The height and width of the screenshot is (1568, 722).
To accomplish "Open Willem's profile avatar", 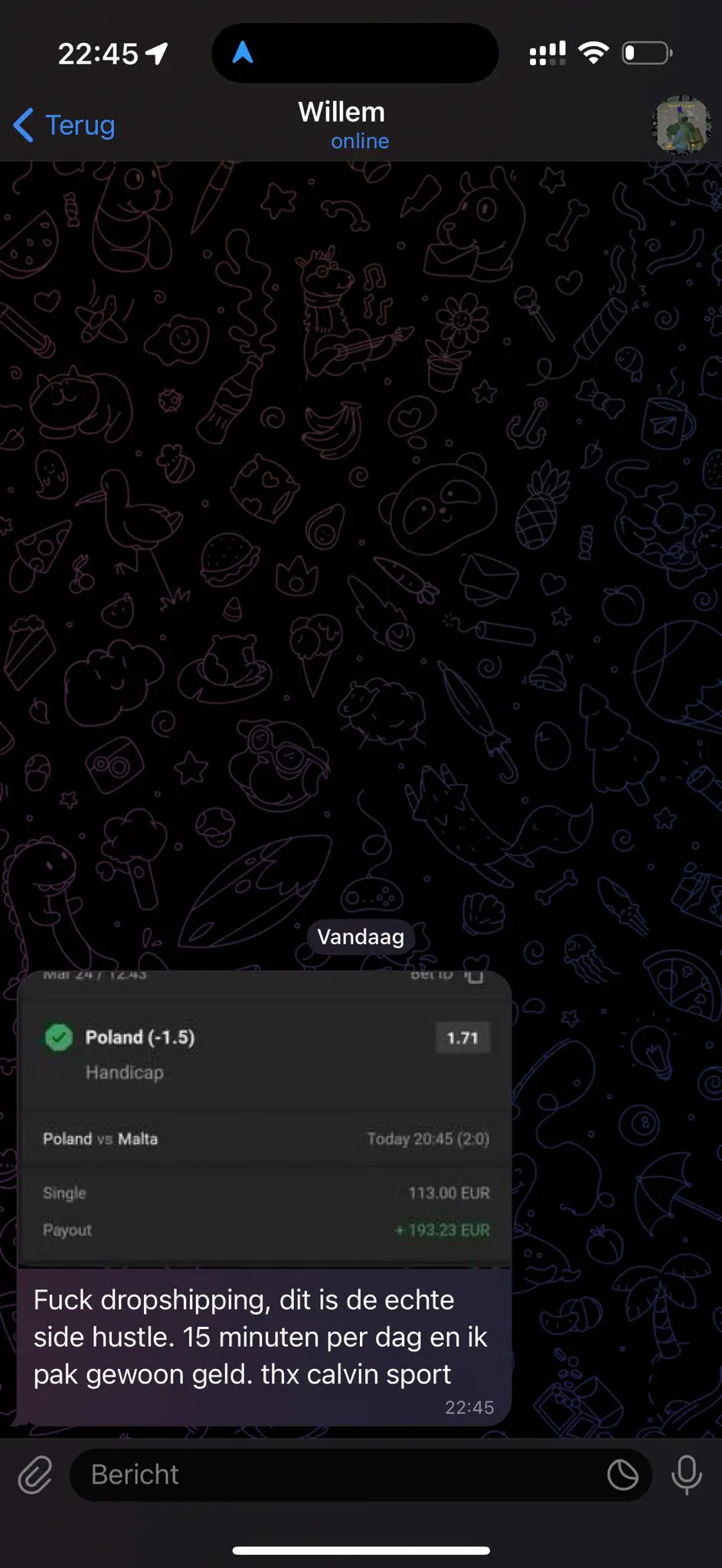I will (681, 125).
